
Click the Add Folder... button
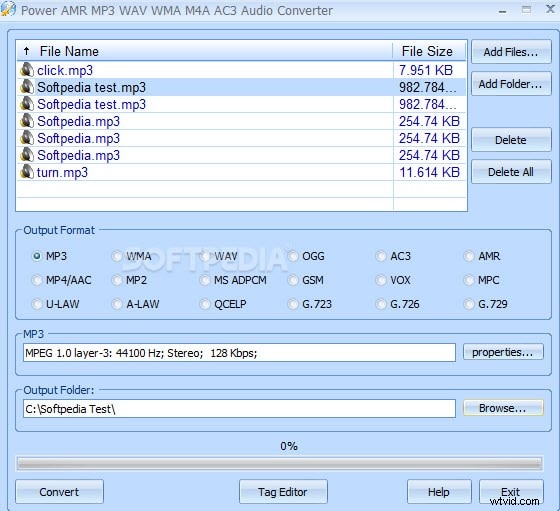511,84
